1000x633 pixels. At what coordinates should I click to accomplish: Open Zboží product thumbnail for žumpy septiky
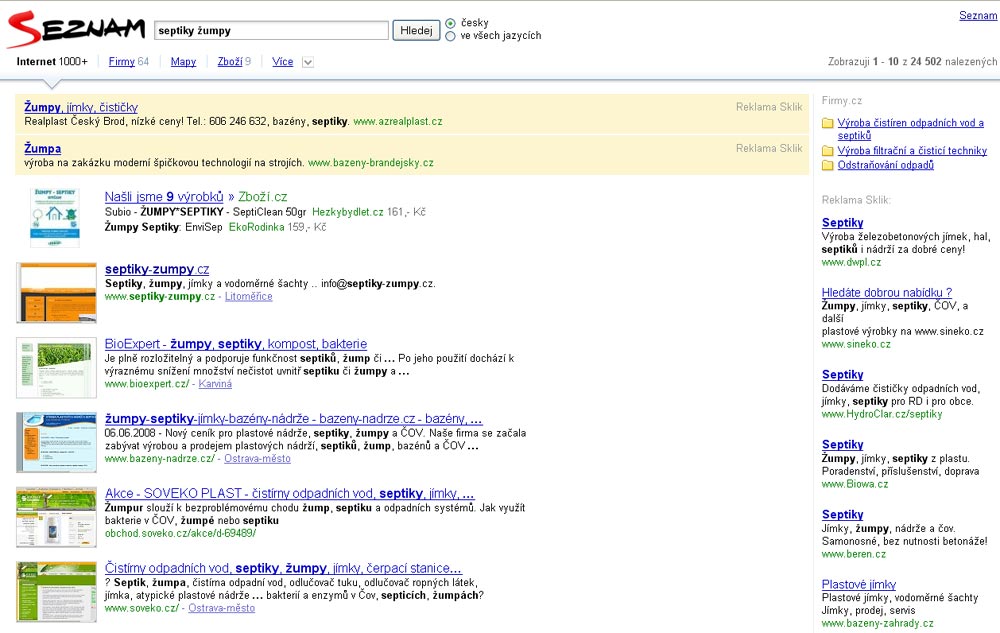[55, 217]
